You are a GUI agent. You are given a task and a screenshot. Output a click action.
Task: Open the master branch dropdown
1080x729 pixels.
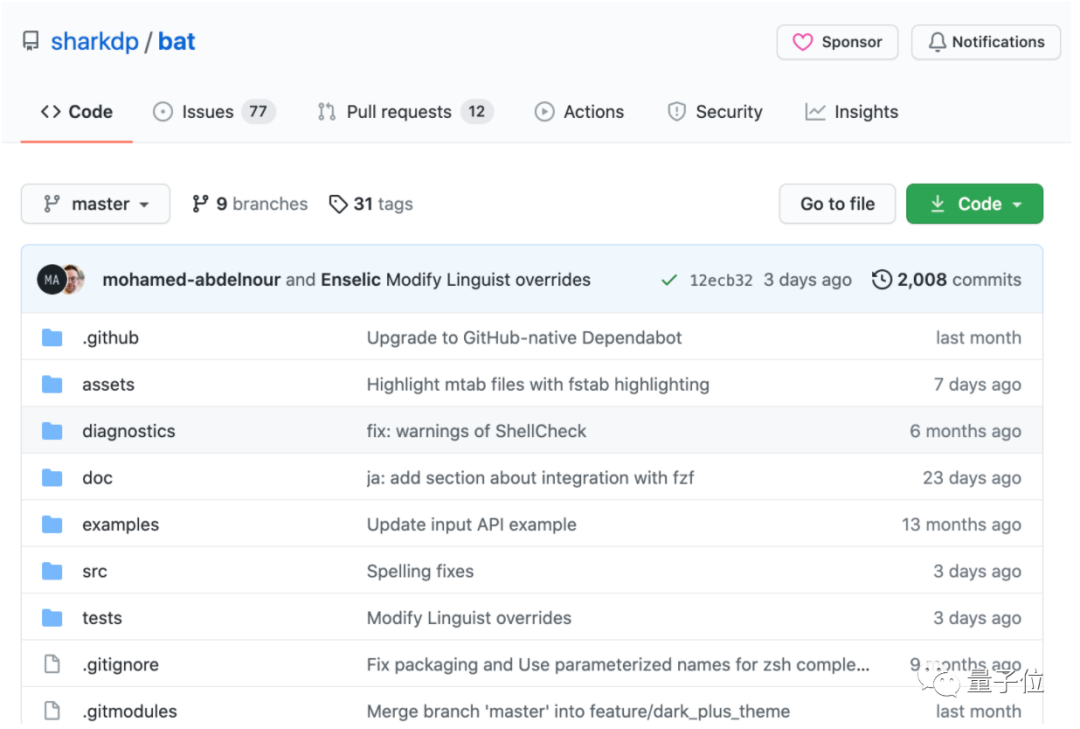[96, 204]
